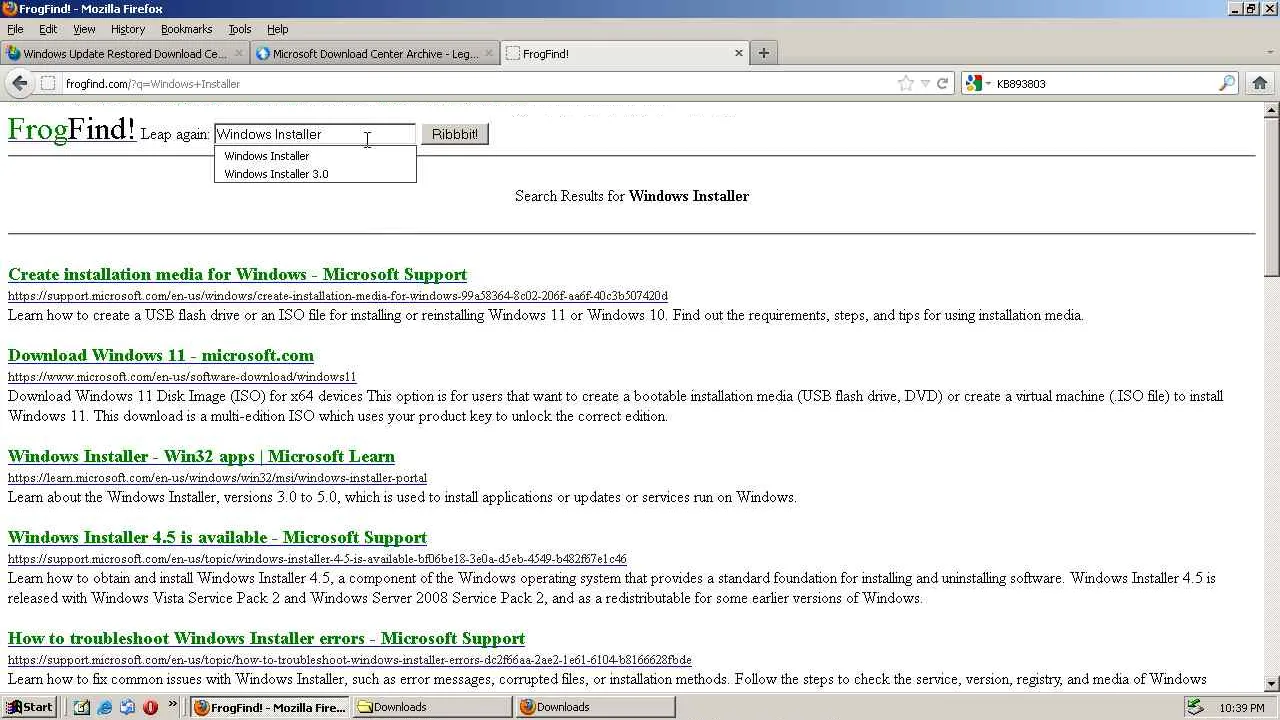Go to the Firefox home page
1280x720 pixels.
(x=1259, y=83)
